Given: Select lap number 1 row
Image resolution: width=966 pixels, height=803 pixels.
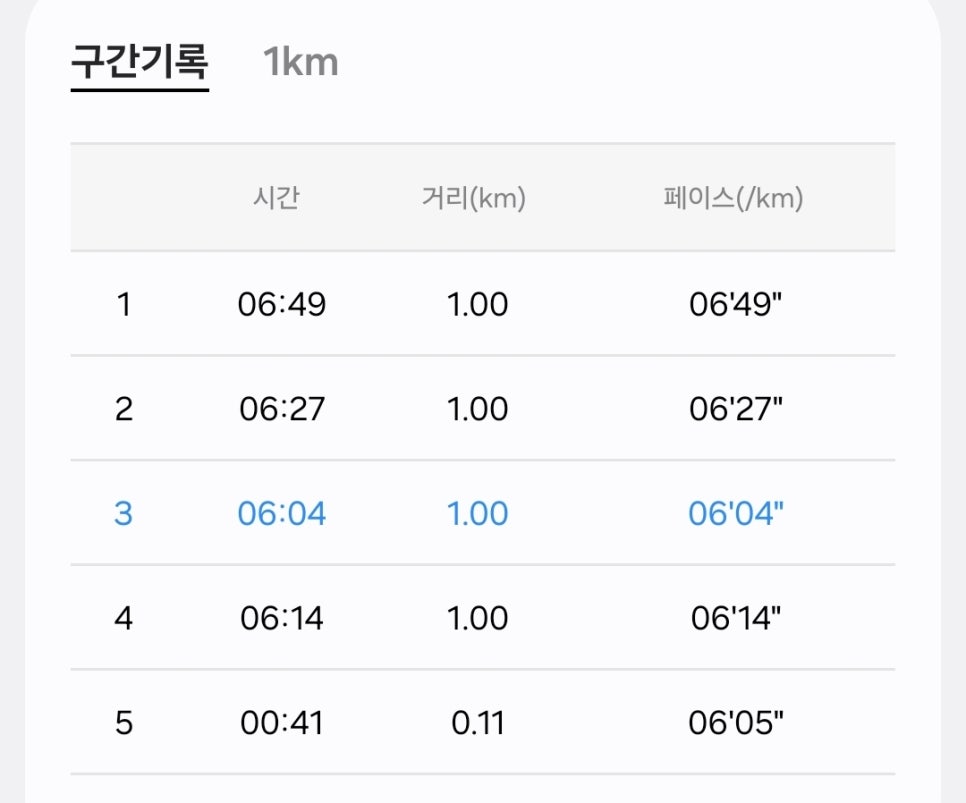Looking at the screenshot, I should click(x=482, y=304).
